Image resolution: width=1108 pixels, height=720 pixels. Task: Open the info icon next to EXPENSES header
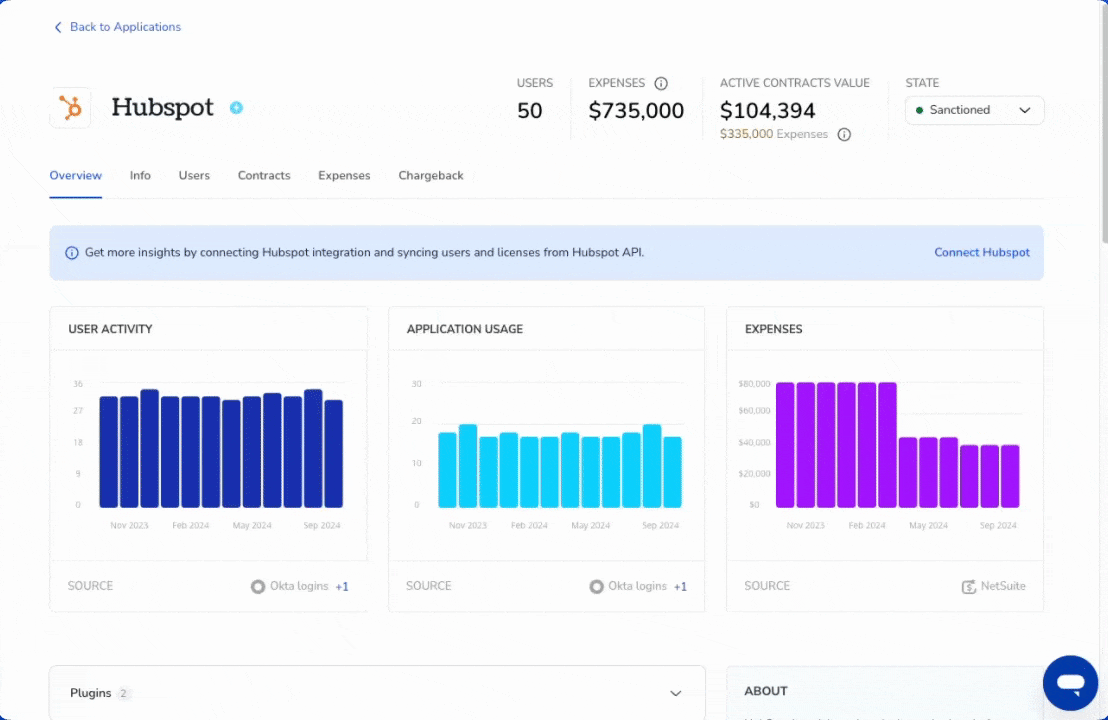661,83
